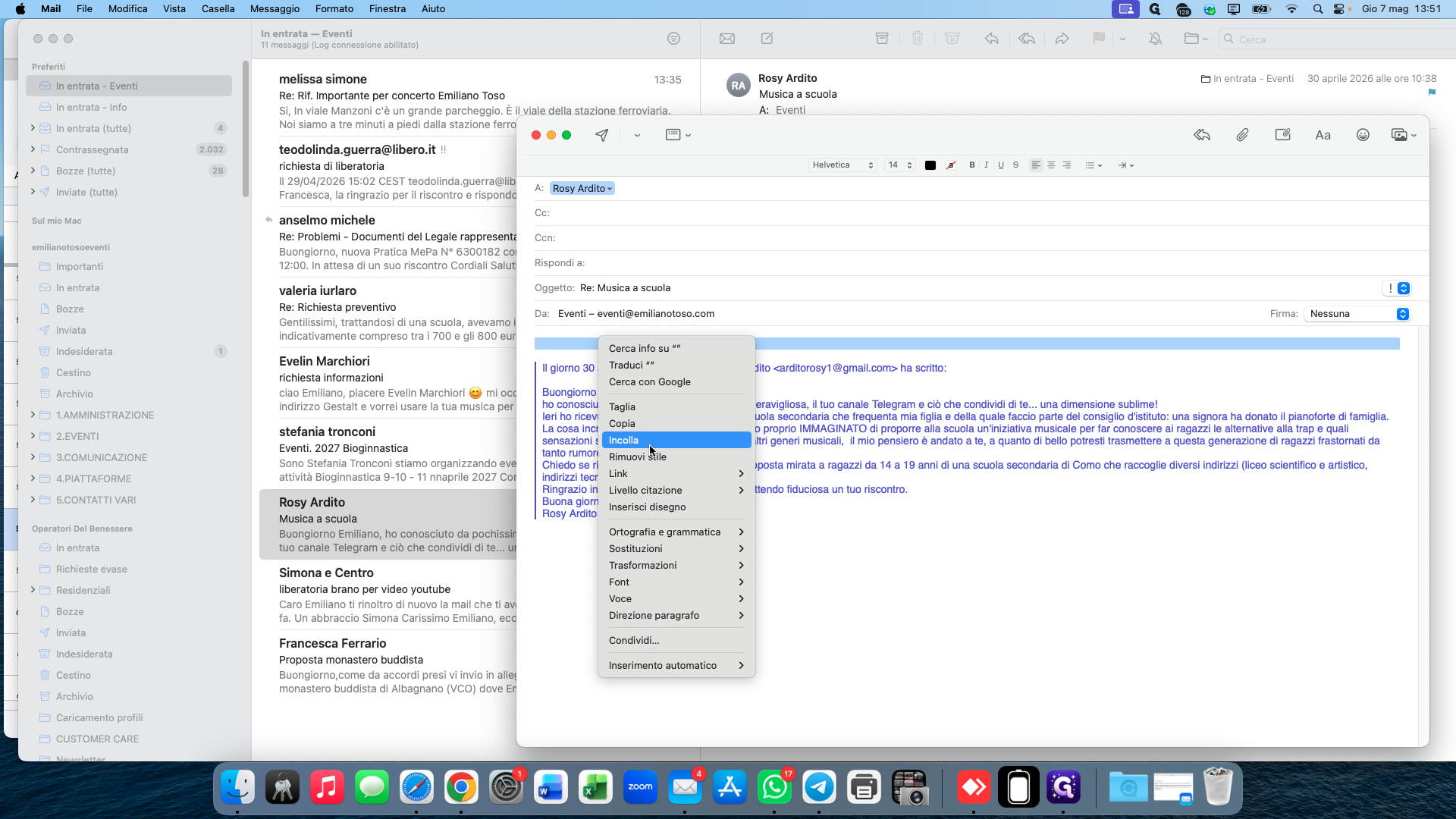Viewport: 1456px width, 819px height.
Task: Click into the Cc address field
Action: click(986, 213)
